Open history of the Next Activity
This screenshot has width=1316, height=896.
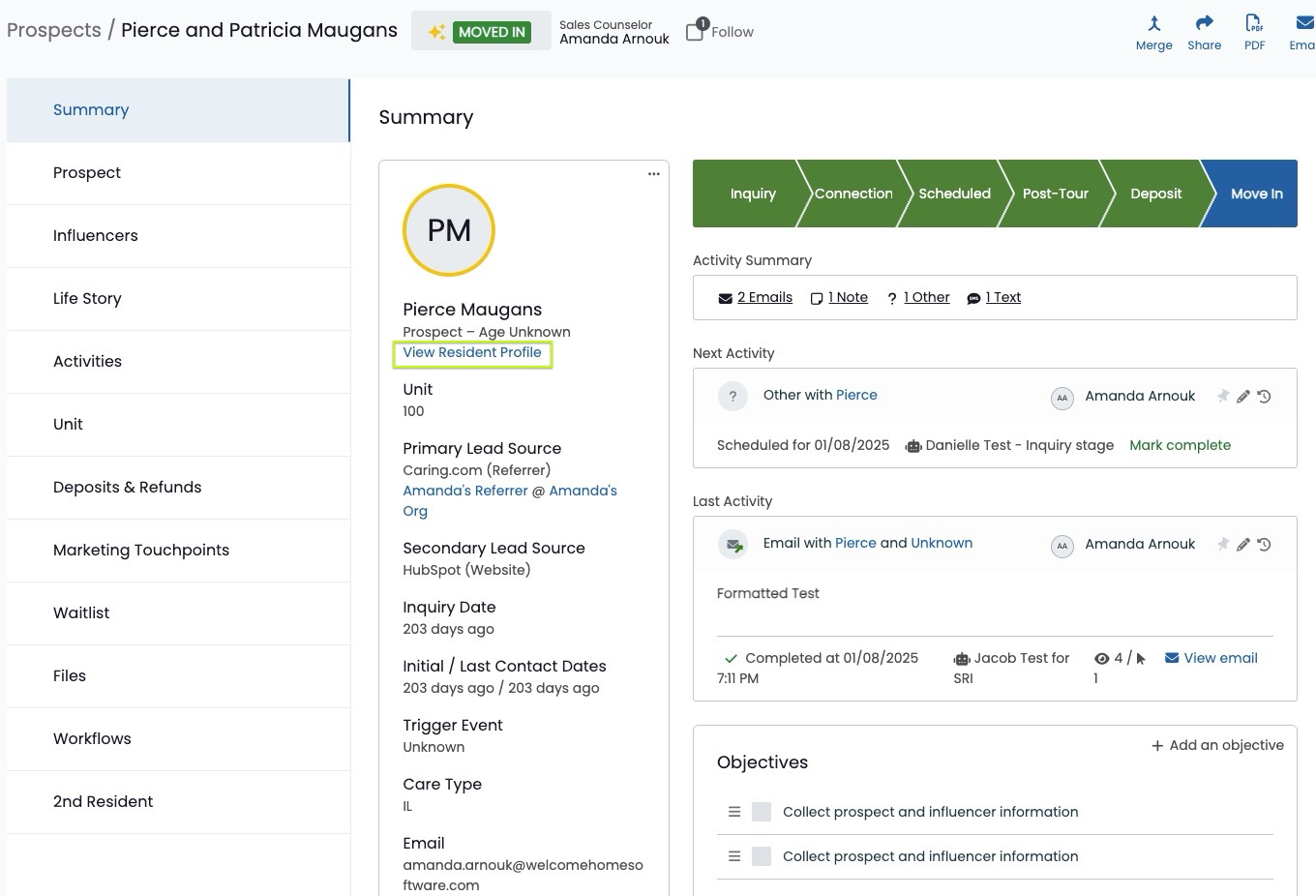click(x=1264, y=396)
